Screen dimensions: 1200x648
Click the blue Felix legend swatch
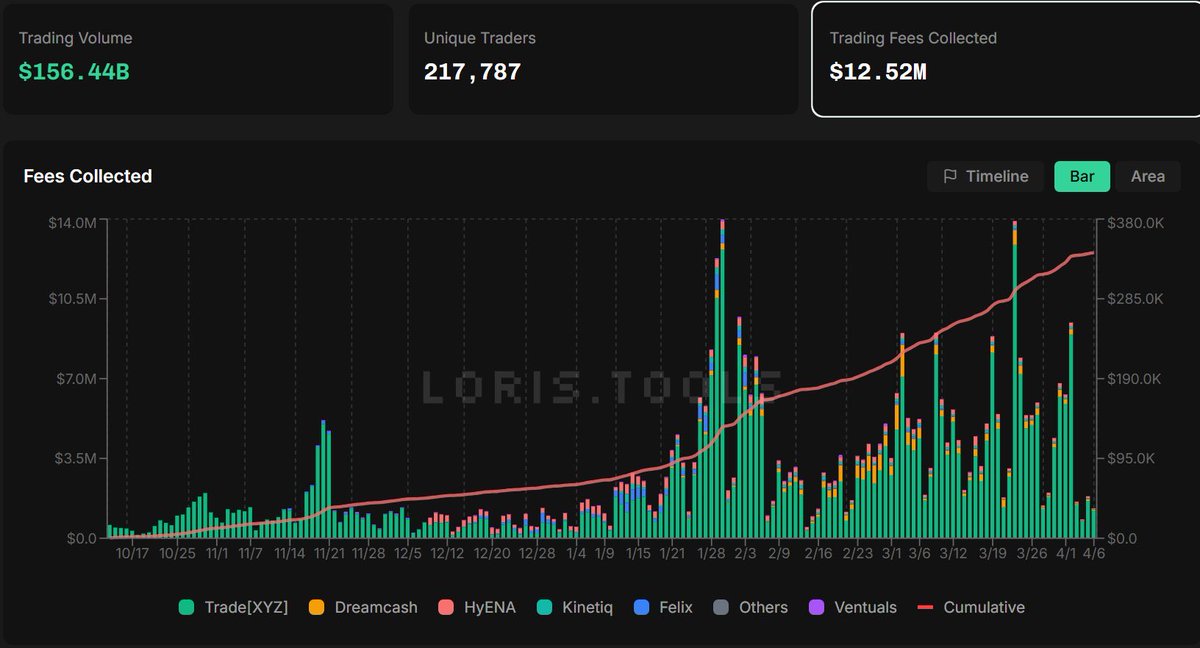(x=641, y=607)
